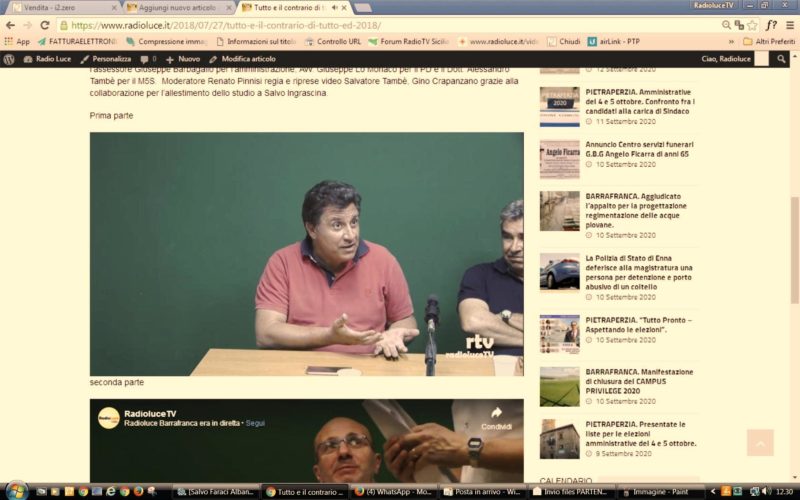
Task: Click Segui on the RadioluceTV video
Action: (255, 423)
